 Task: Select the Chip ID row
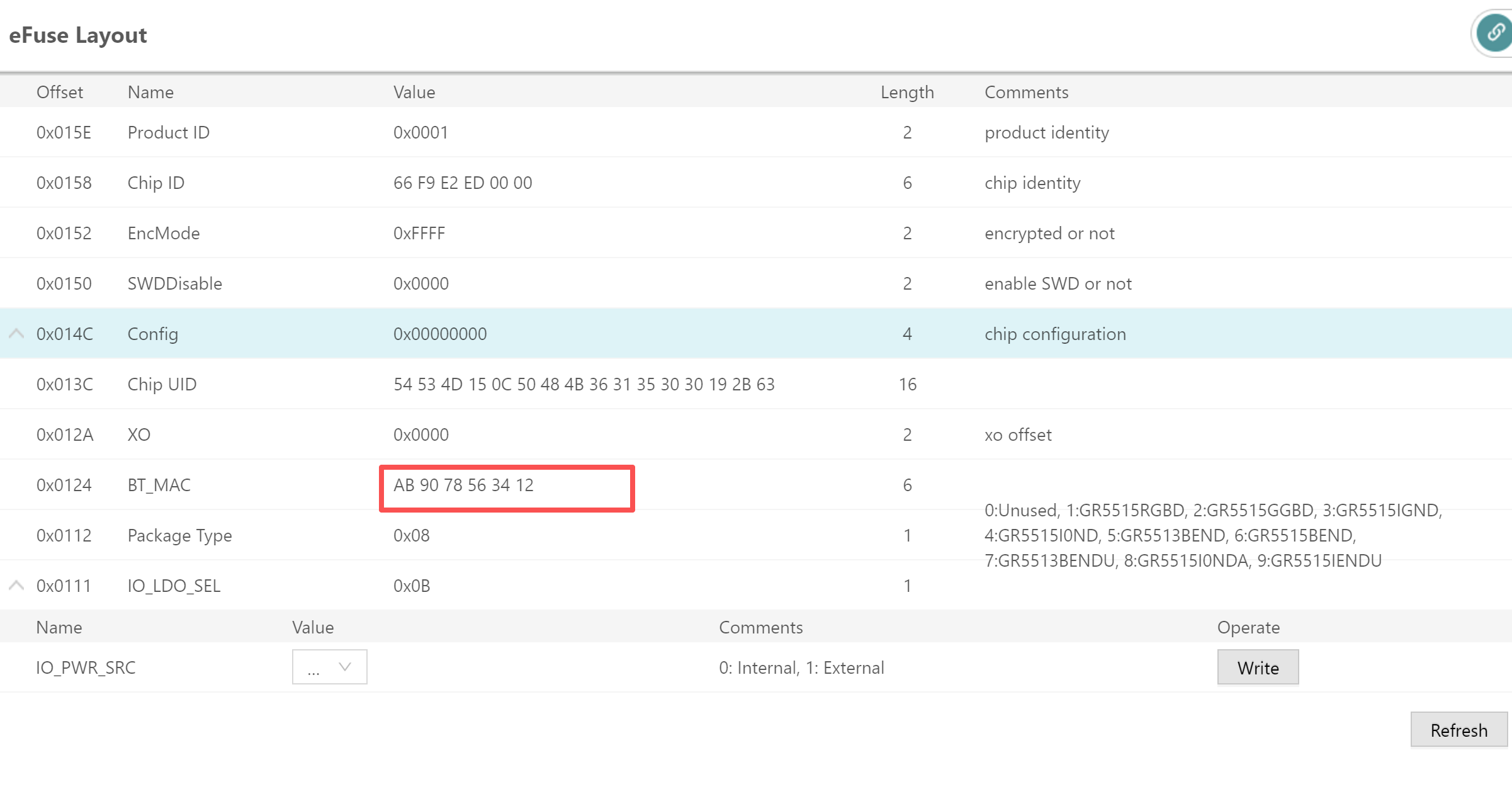click(756, 183)
